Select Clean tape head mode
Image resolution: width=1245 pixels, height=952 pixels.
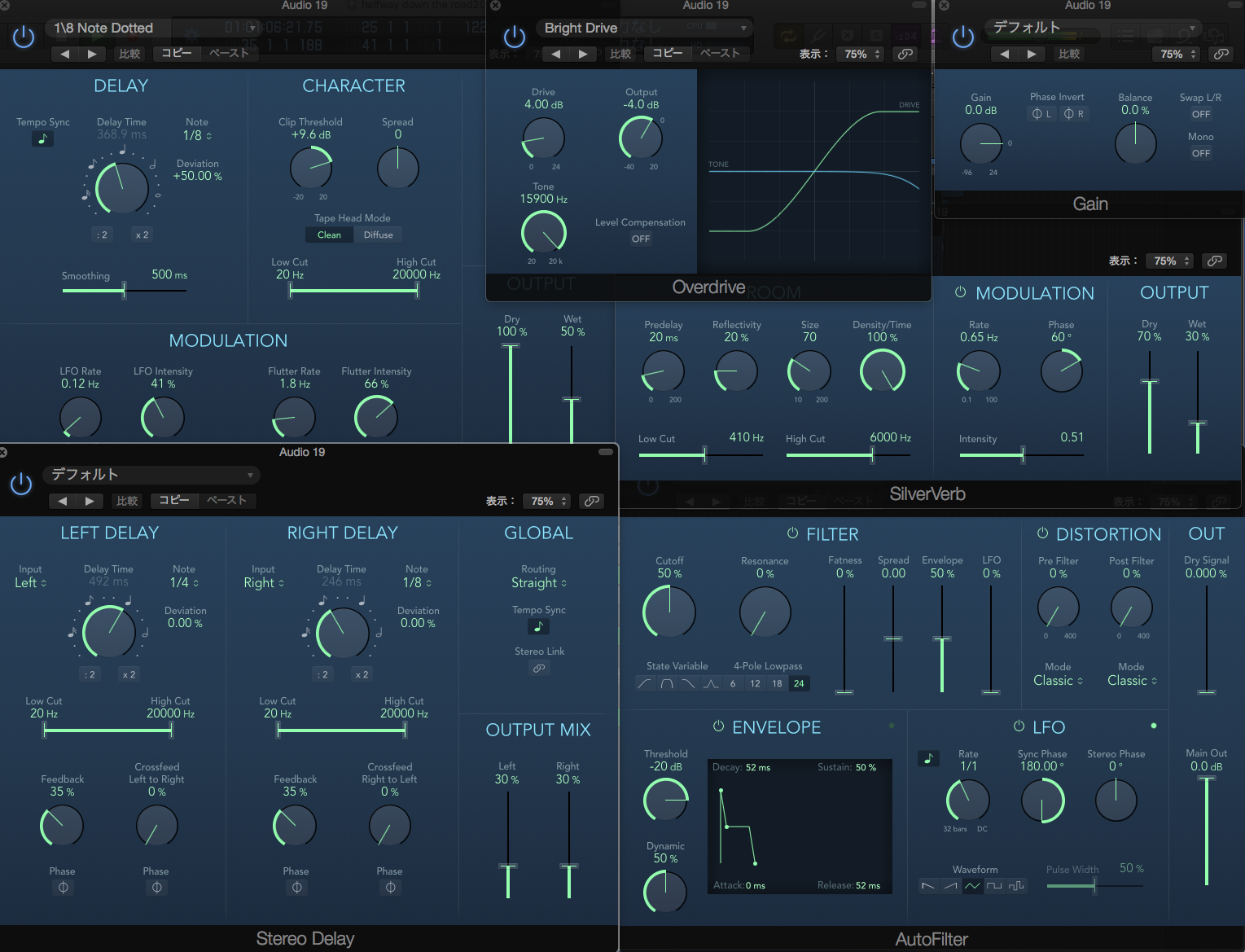330,235
